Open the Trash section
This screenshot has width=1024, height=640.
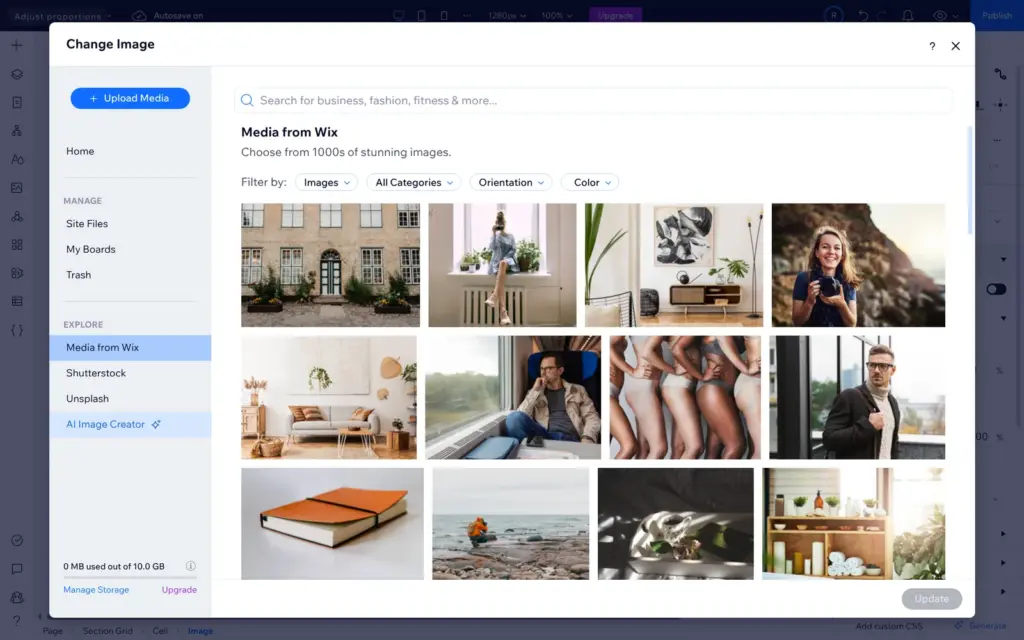[78, 275]
